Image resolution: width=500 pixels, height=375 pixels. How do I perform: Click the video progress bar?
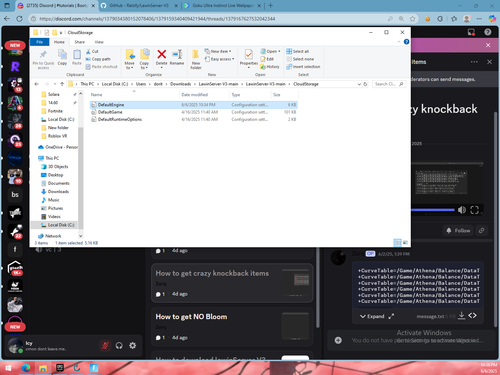coord(433,210)
